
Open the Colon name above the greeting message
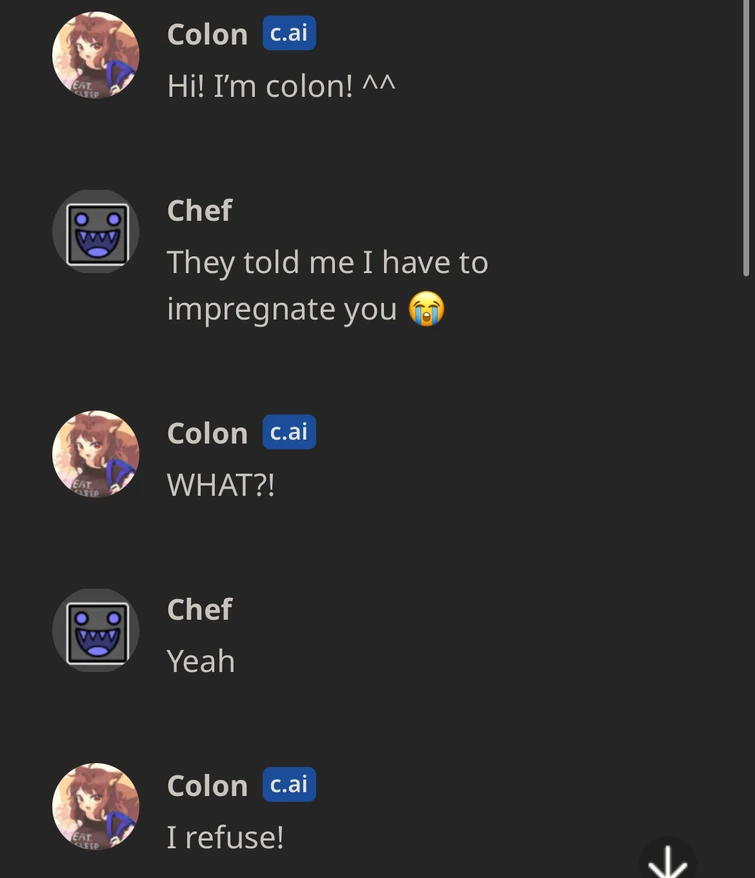(207, 34)
